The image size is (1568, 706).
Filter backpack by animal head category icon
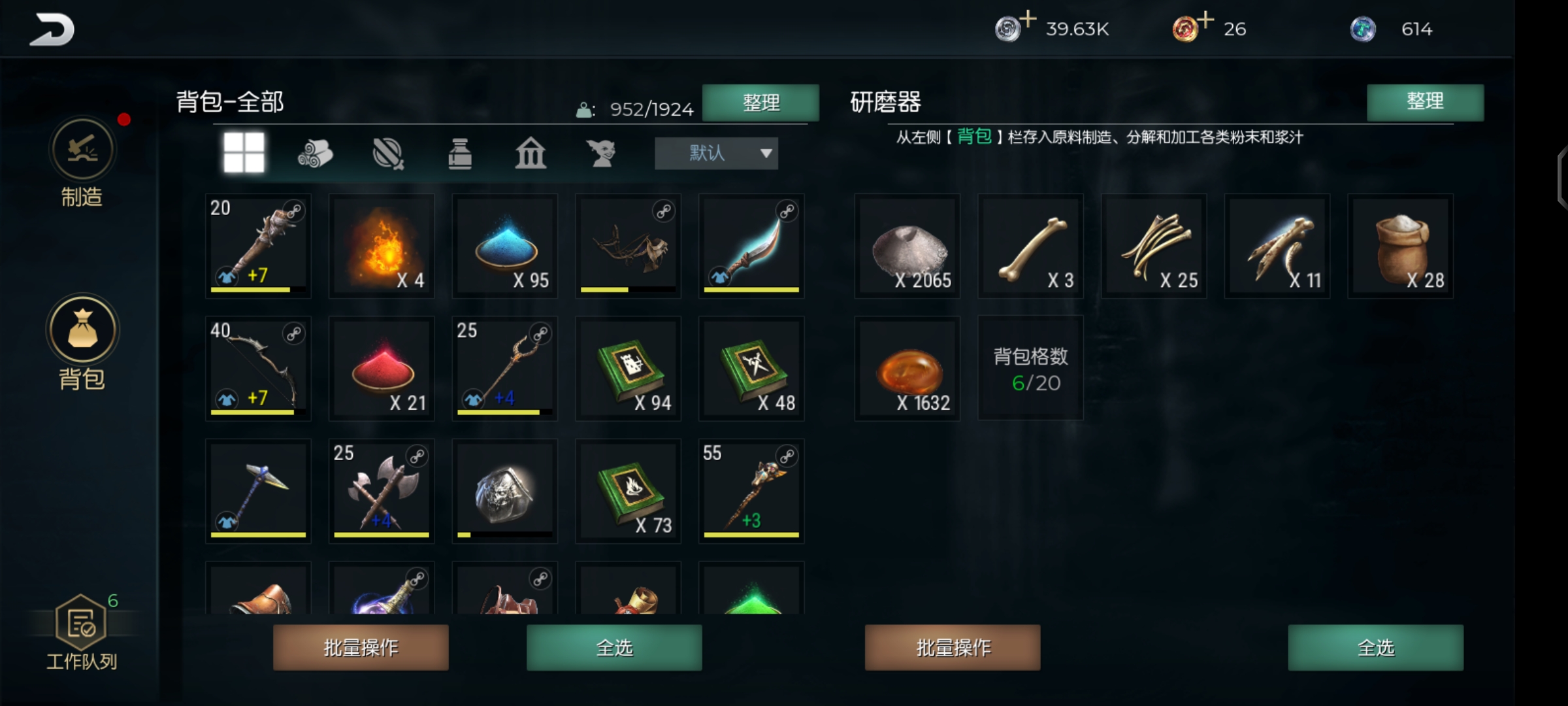click(601, 154)
